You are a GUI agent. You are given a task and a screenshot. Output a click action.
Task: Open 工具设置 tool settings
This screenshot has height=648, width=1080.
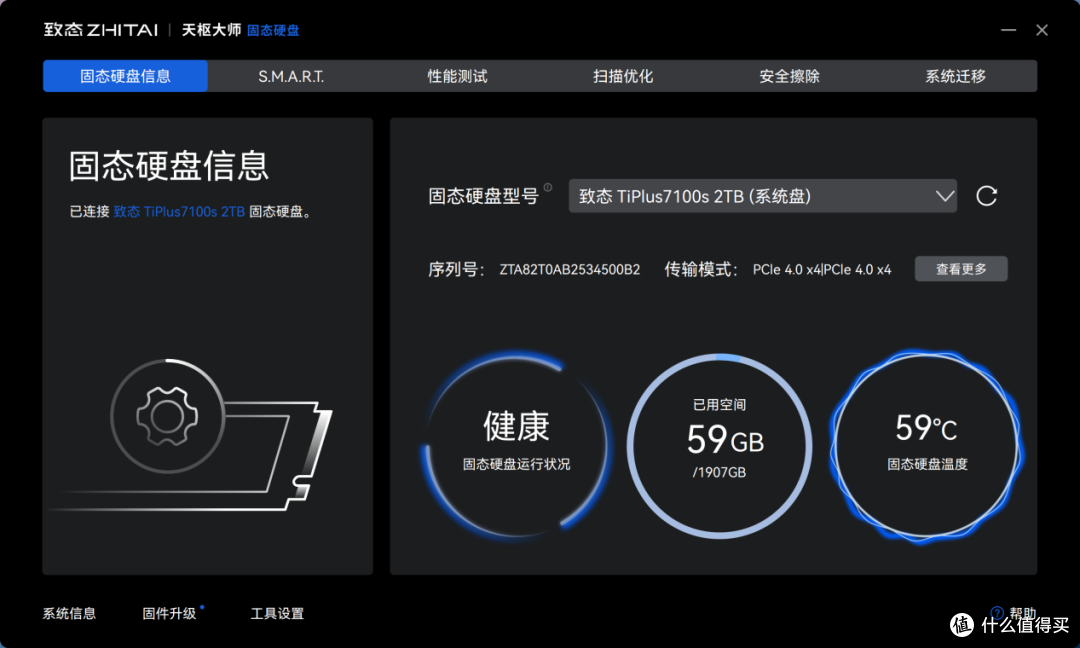(277, 614)
